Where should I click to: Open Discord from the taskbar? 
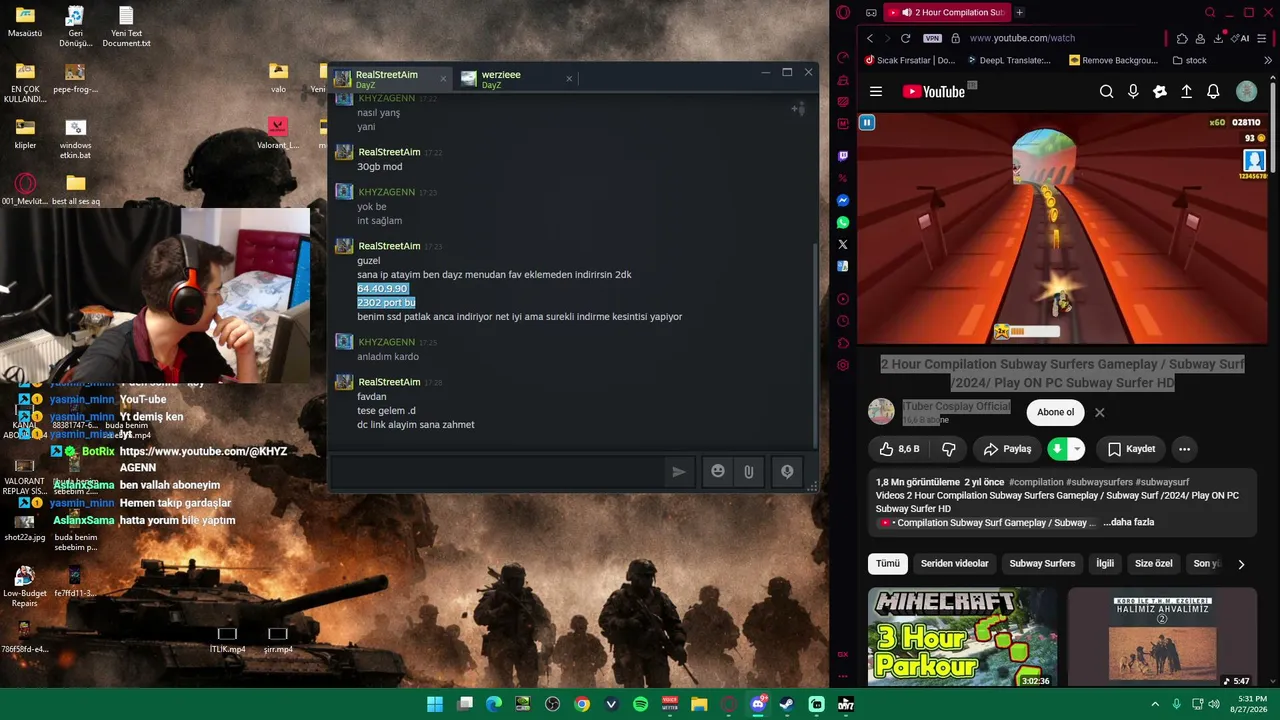click(758, 704)
